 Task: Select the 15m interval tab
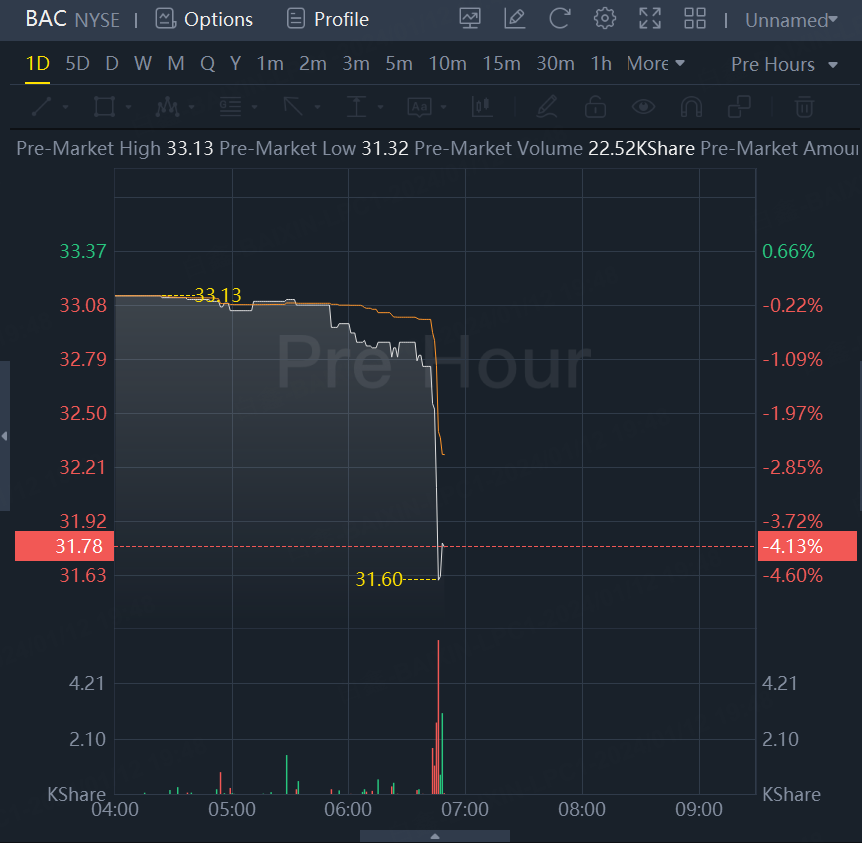coord(501,63)
